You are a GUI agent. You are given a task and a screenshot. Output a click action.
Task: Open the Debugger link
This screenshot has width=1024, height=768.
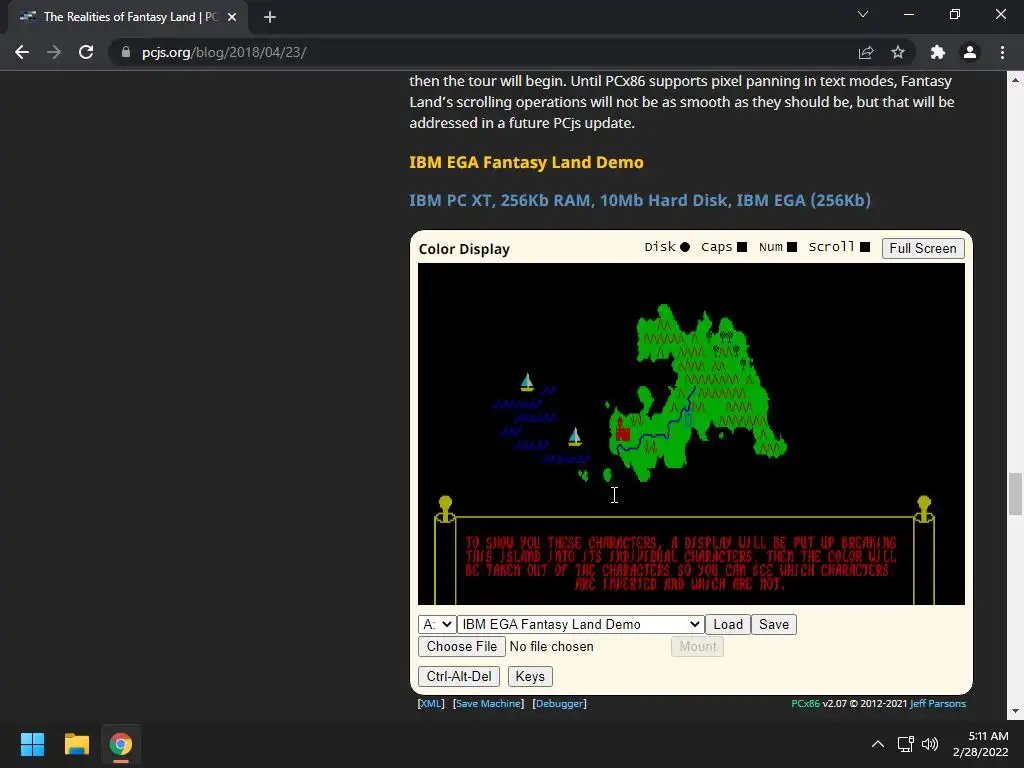560,703
